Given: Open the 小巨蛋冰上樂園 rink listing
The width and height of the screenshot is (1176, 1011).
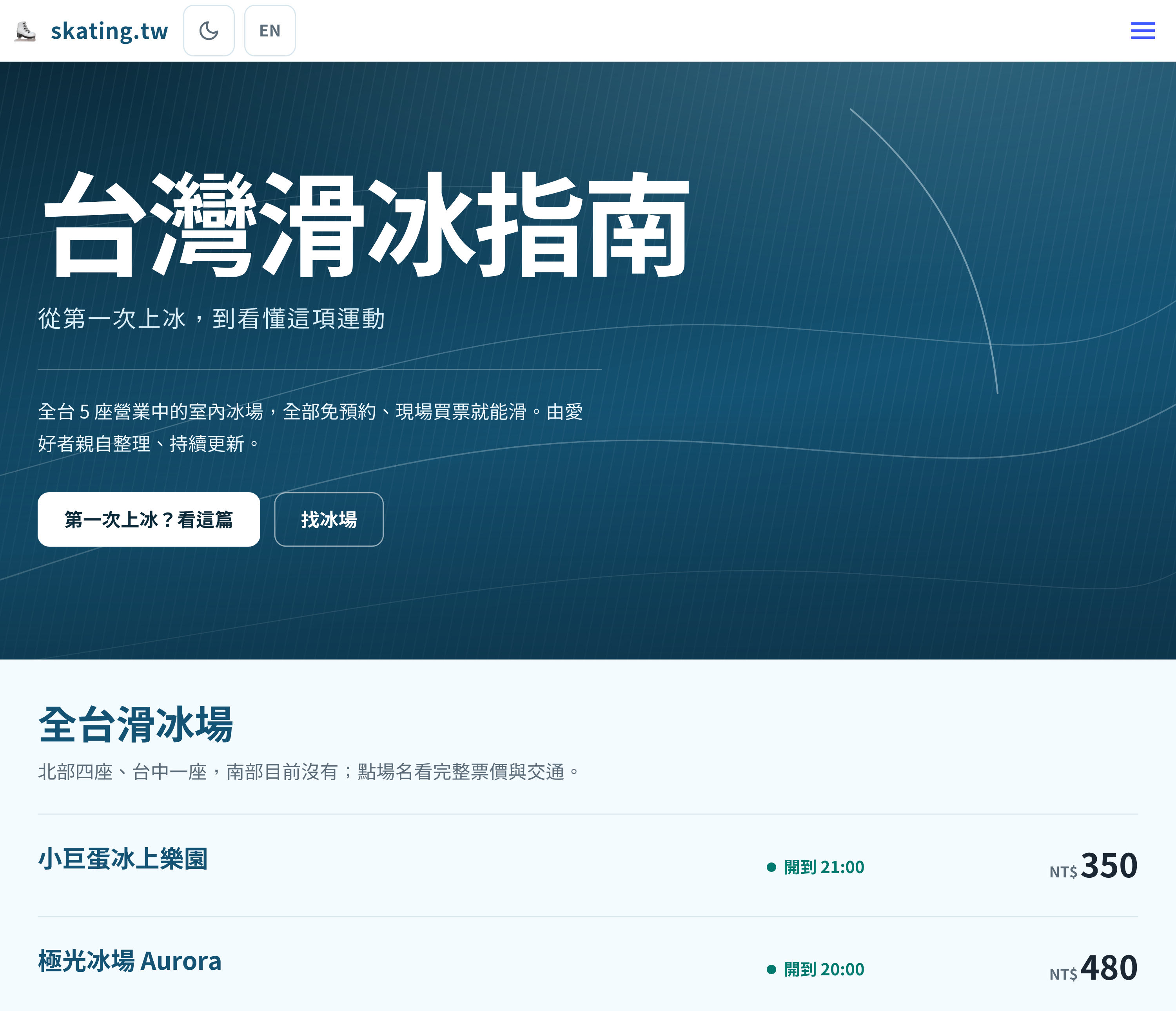Looking at the screenshot, I should [x=123, y=859].
